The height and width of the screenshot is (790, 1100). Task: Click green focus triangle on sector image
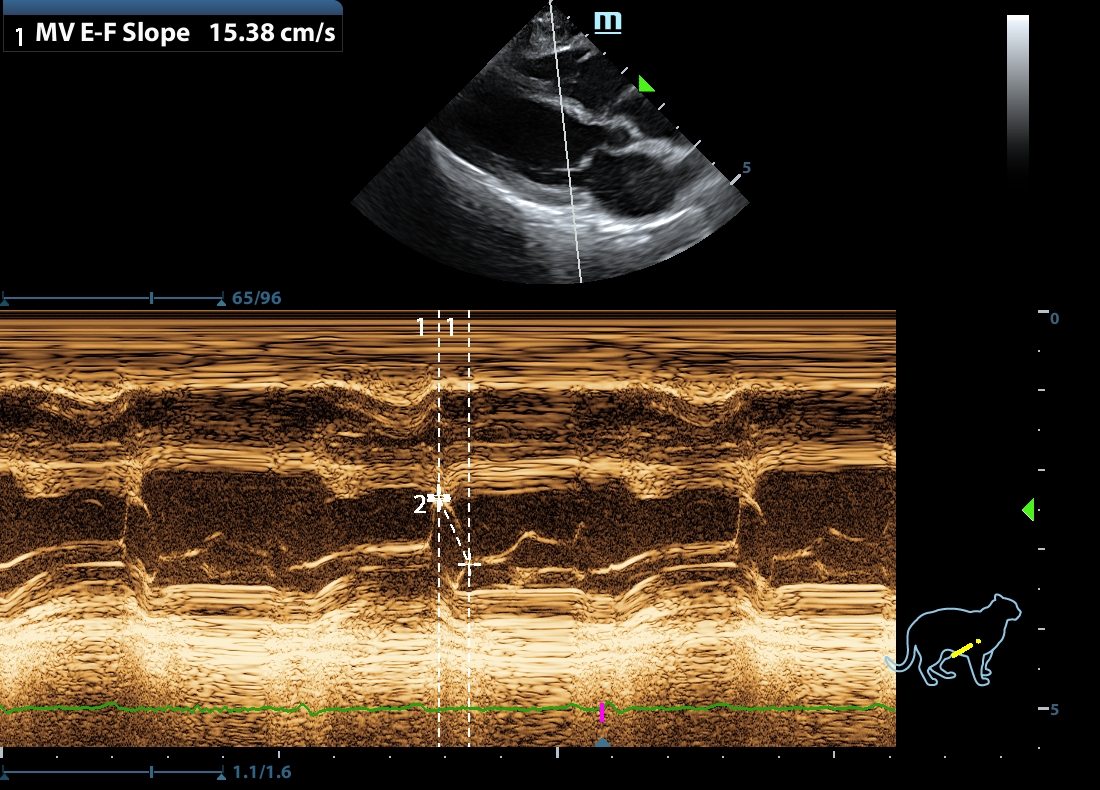[x=646, y=85]
